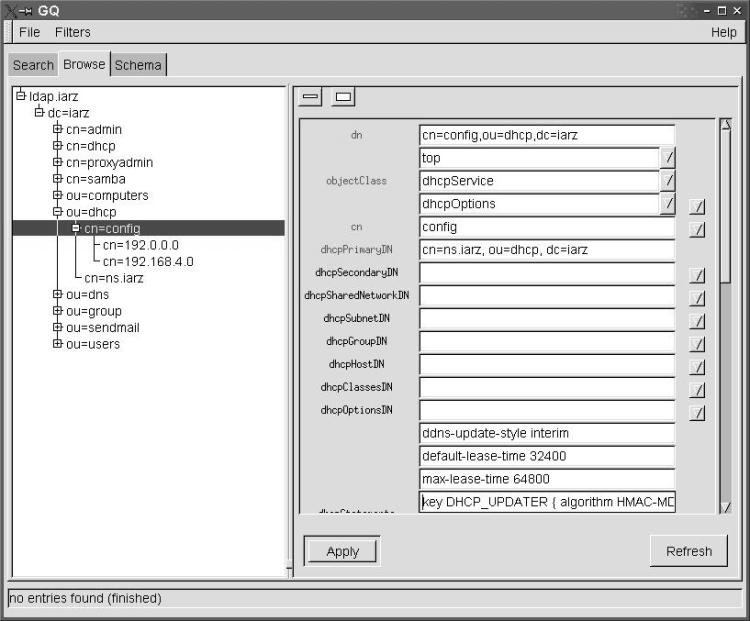Switch to the Schema tab

pyautogui.click(x=138, y=65)
